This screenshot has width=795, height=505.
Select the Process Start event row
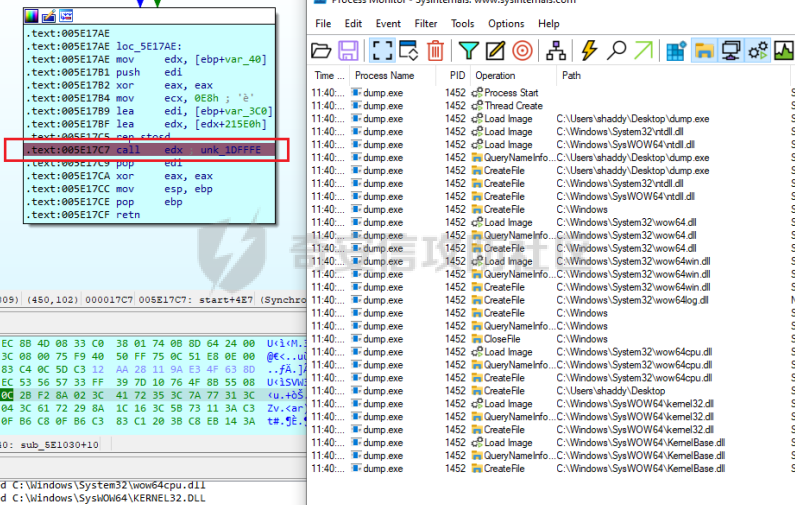pyautogui.click(x=550, y=93)
